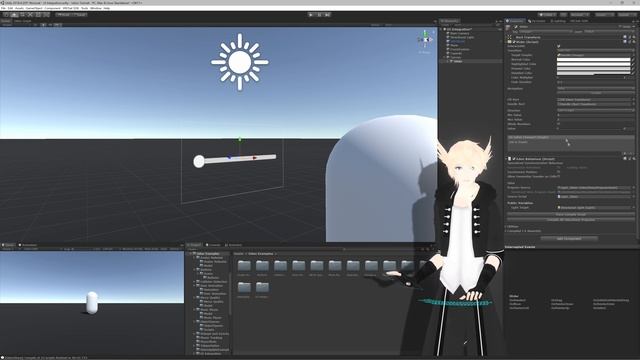Add entry to On Value Changed list
The height and width of the screenshot is (360, 640).
pyautogui.click(x=625, y=154)
